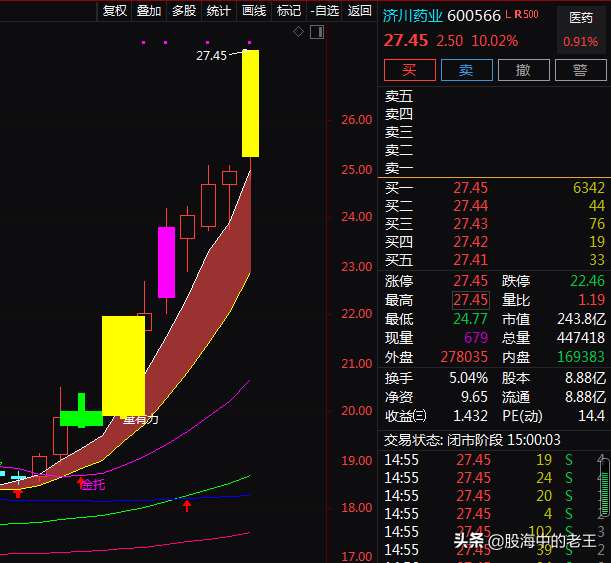Click the 内盘 value 169383

click(x=581, y=357)
